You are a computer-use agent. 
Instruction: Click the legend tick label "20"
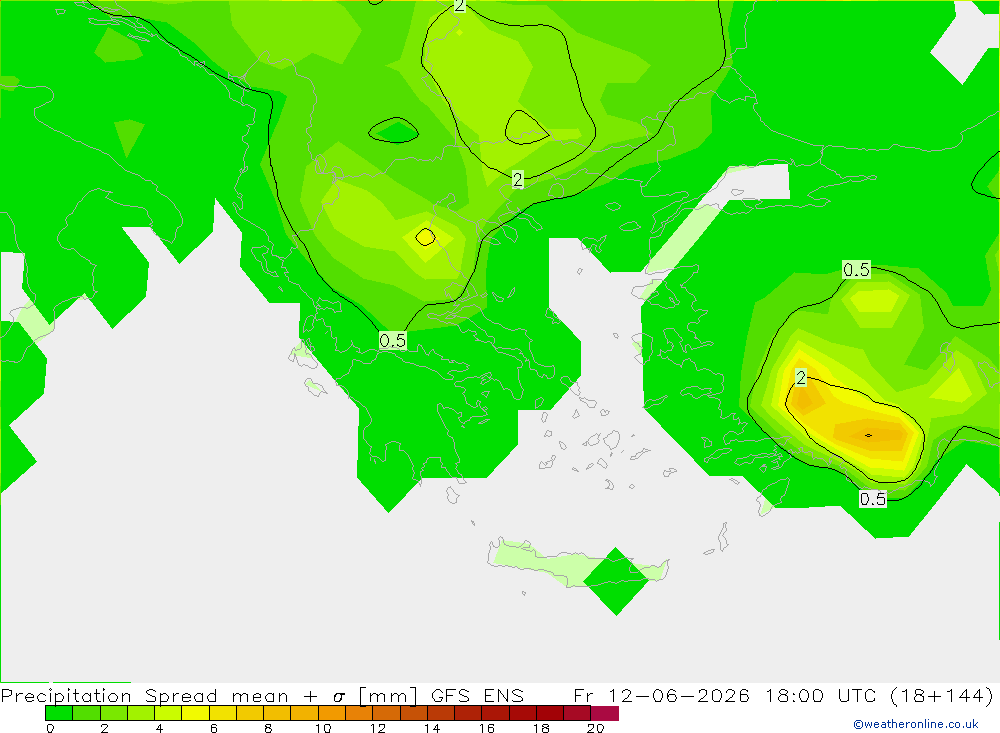596,728
